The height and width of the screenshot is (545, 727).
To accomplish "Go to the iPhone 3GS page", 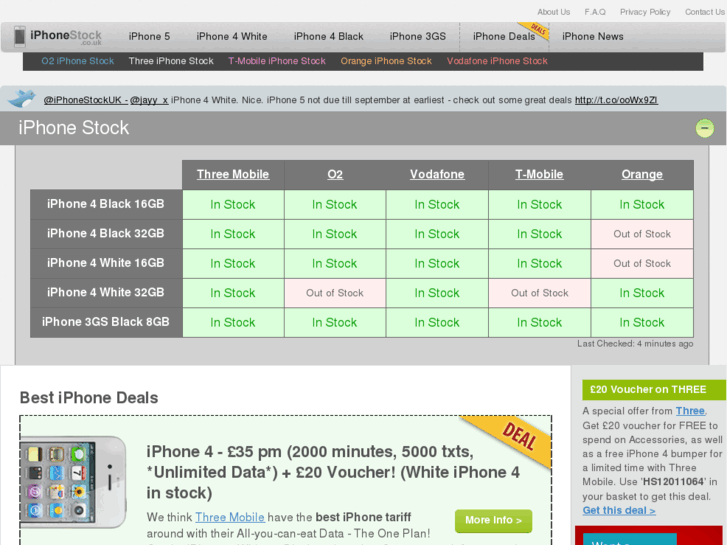I will (x=418, y=36).
